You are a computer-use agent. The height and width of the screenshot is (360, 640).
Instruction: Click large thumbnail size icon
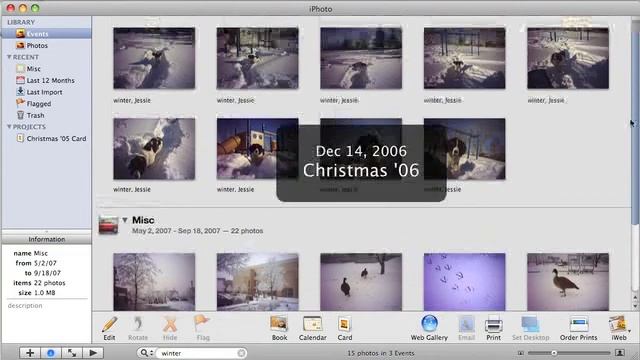coord(620,353)
